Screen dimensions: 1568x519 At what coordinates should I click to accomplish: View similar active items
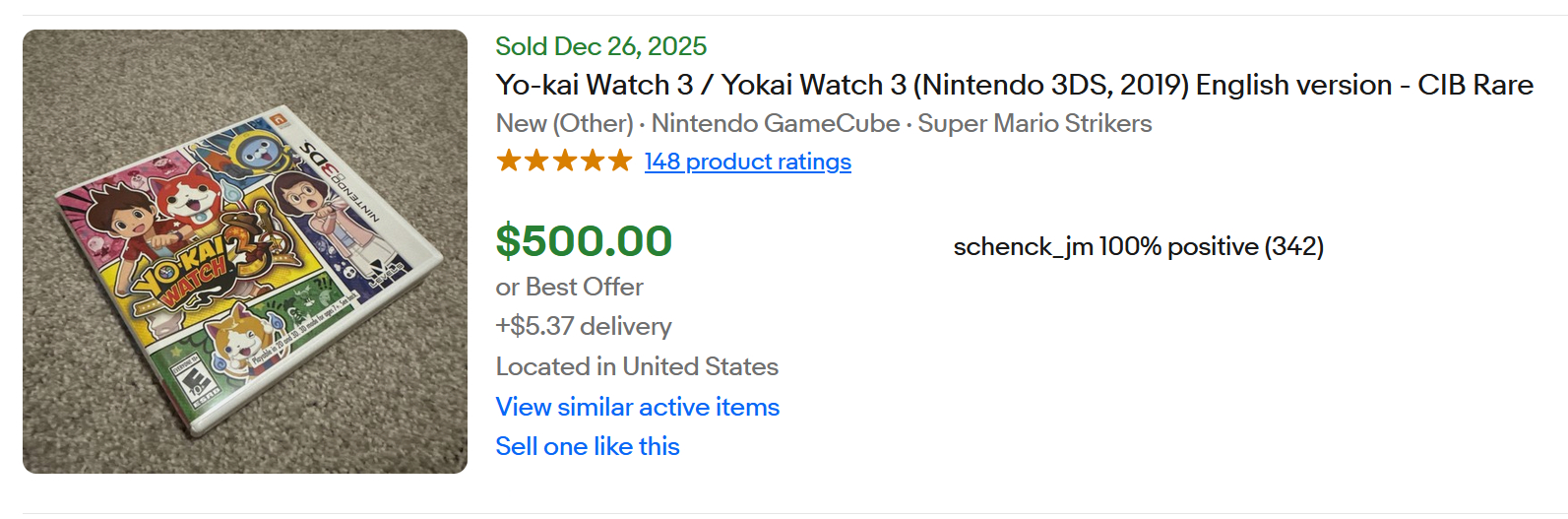coord(638,407)
